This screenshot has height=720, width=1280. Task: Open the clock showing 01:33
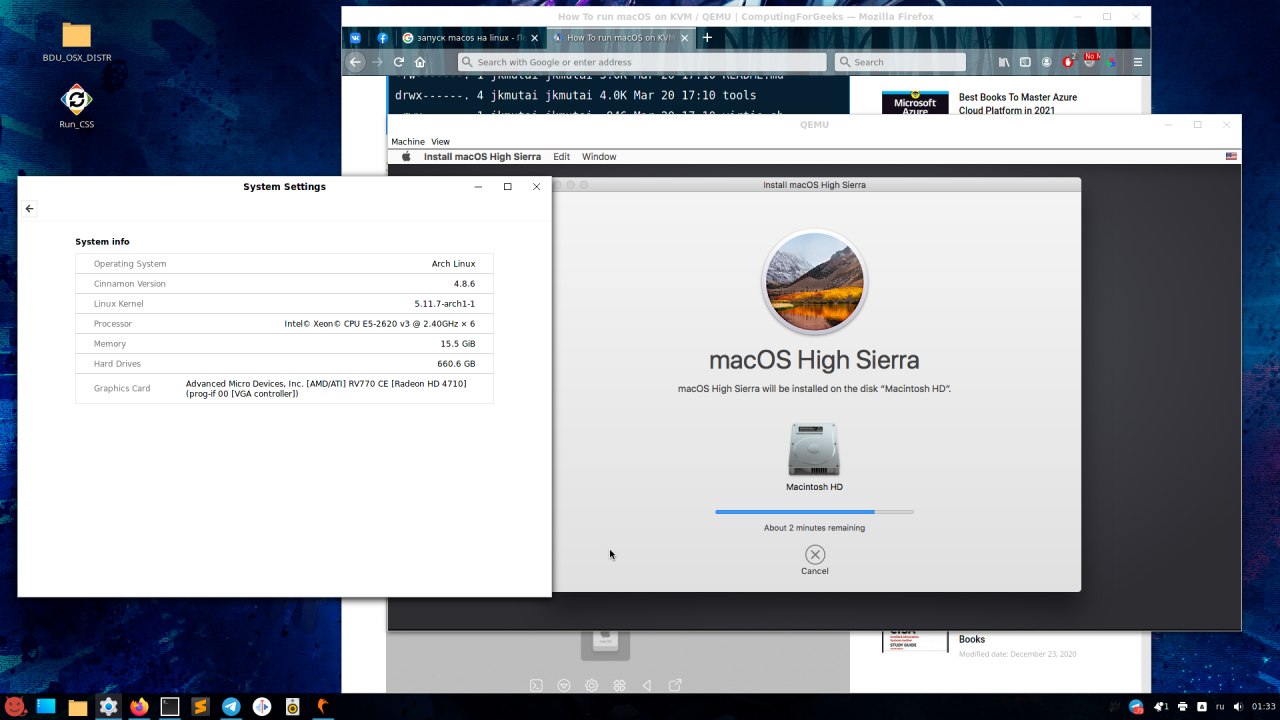click(1263, 706)
